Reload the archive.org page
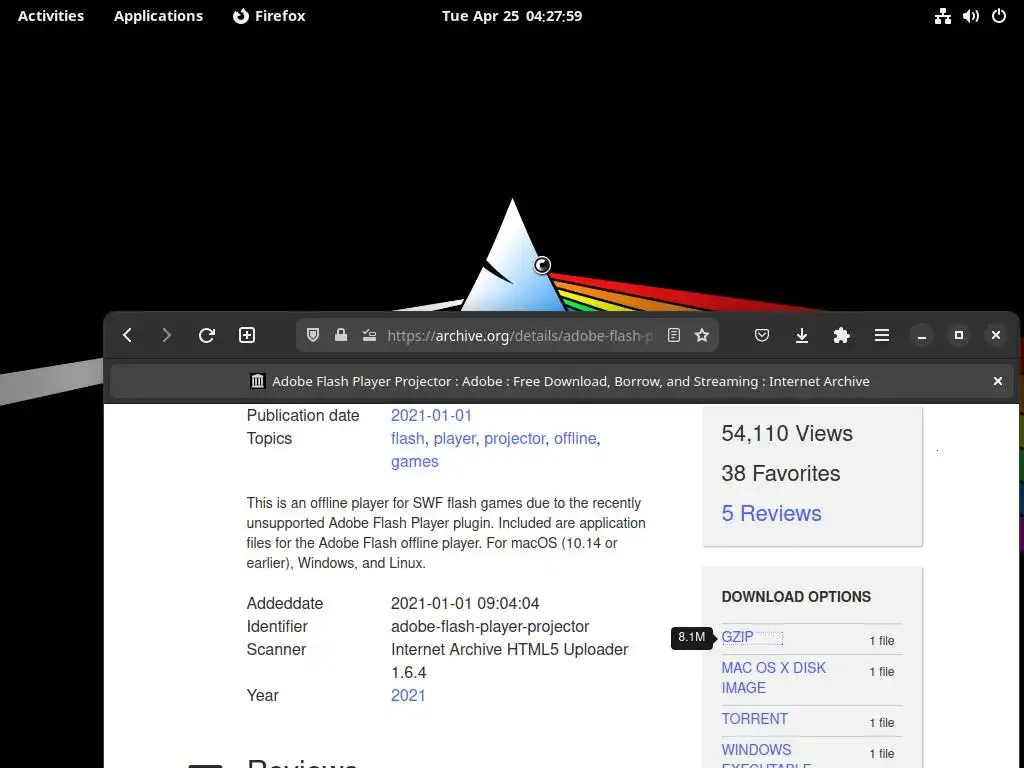 click(x=207, y=336)
